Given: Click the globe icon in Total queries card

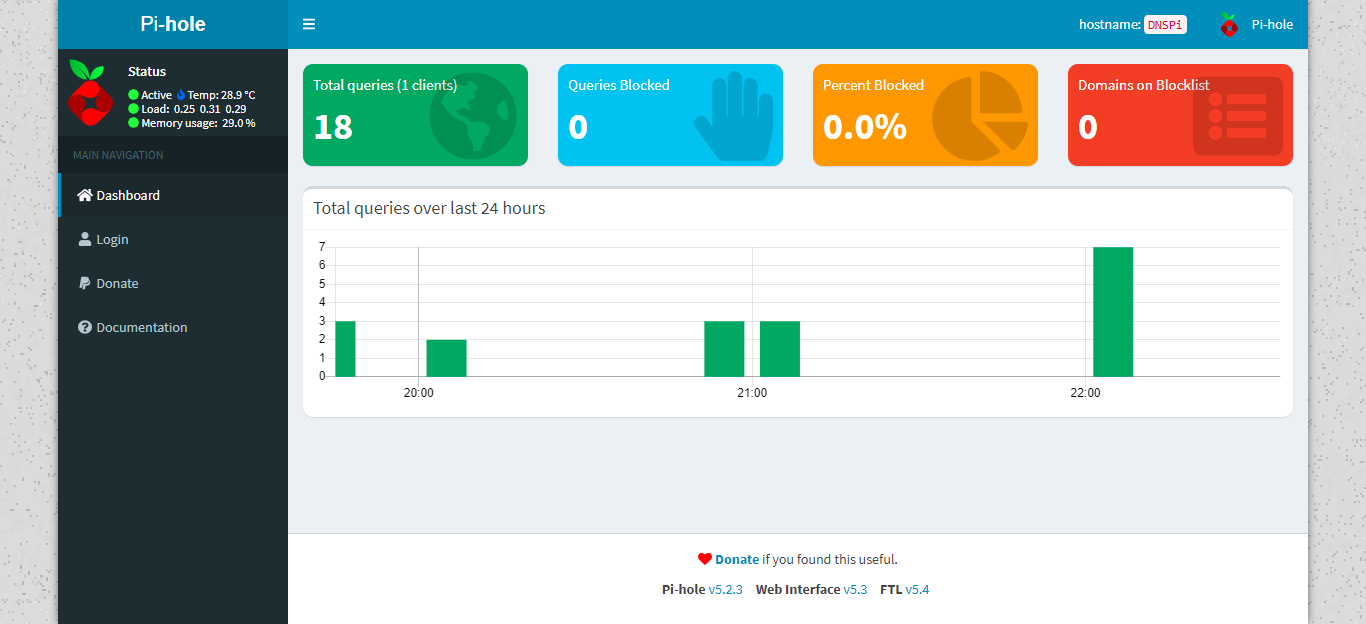Looking at the screenshot, I should tap(473, 116).
